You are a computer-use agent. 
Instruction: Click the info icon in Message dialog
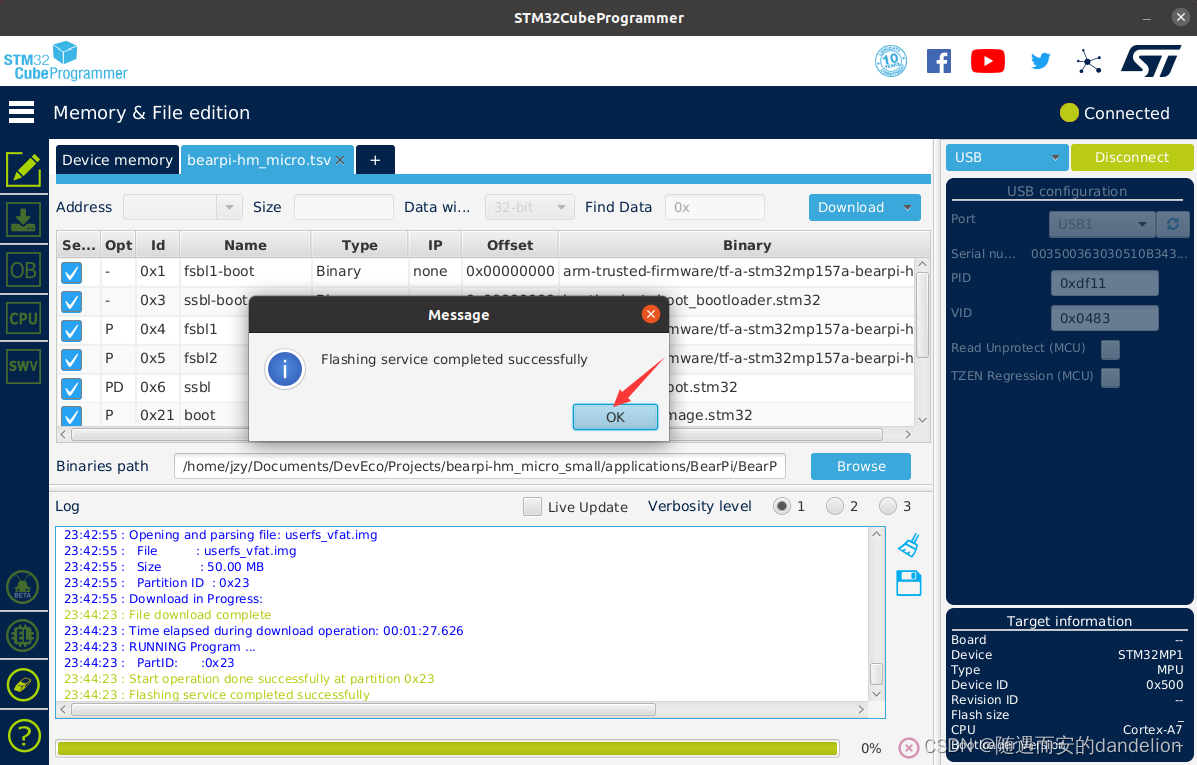pos(285,370)
